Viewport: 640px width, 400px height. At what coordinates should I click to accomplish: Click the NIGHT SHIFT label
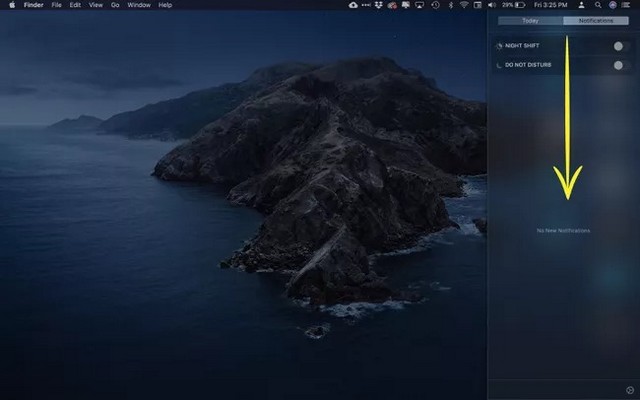point(522,46)
